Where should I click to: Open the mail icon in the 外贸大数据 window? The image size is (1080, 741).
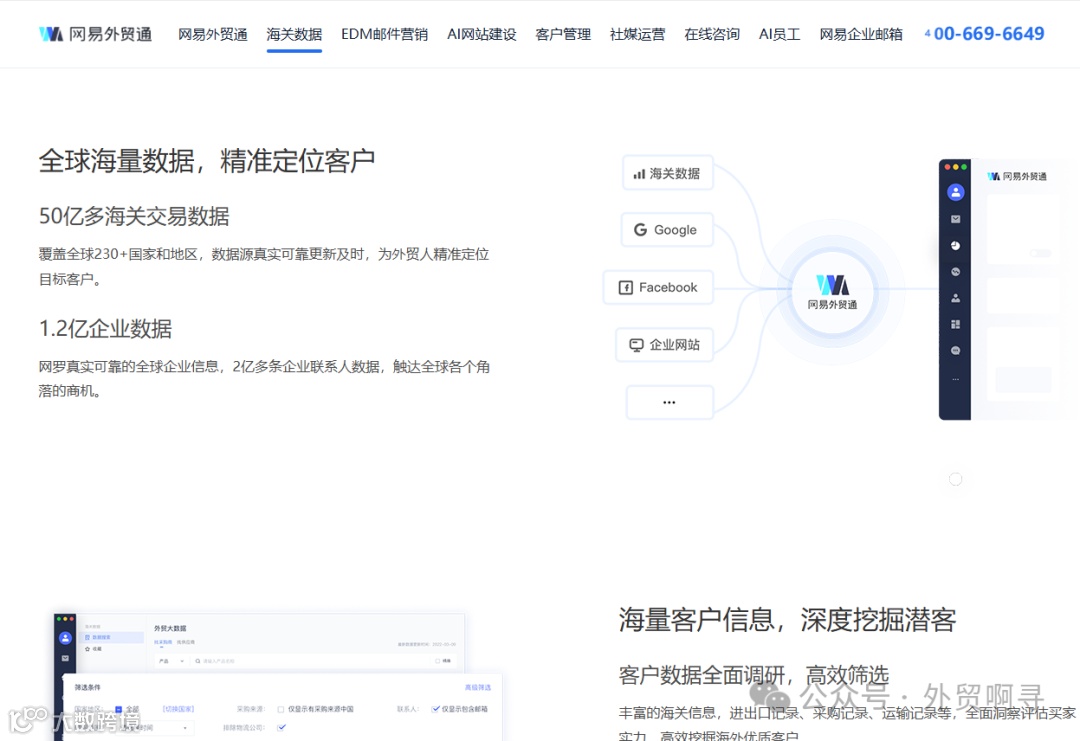65,658
